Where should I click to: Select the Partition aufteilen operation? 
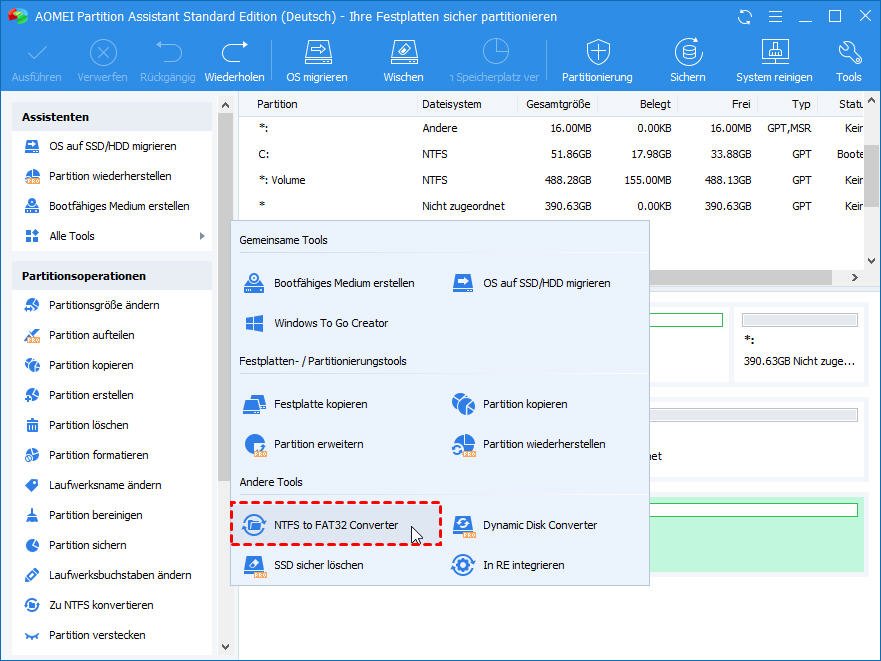112,335
